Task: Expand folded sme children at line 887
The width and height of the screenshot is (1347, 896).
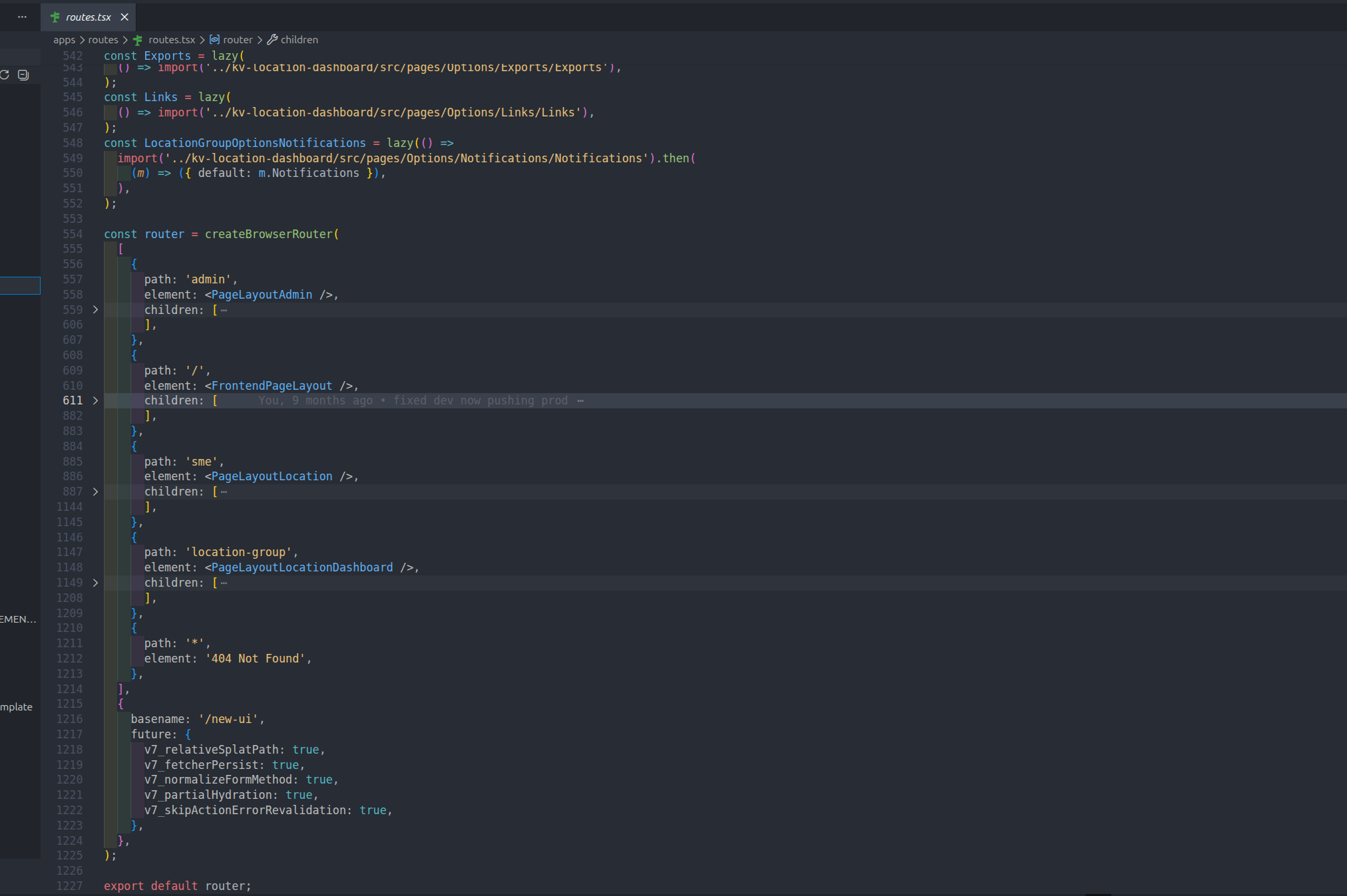Action: pyautogui.click(x=95, y=492)
